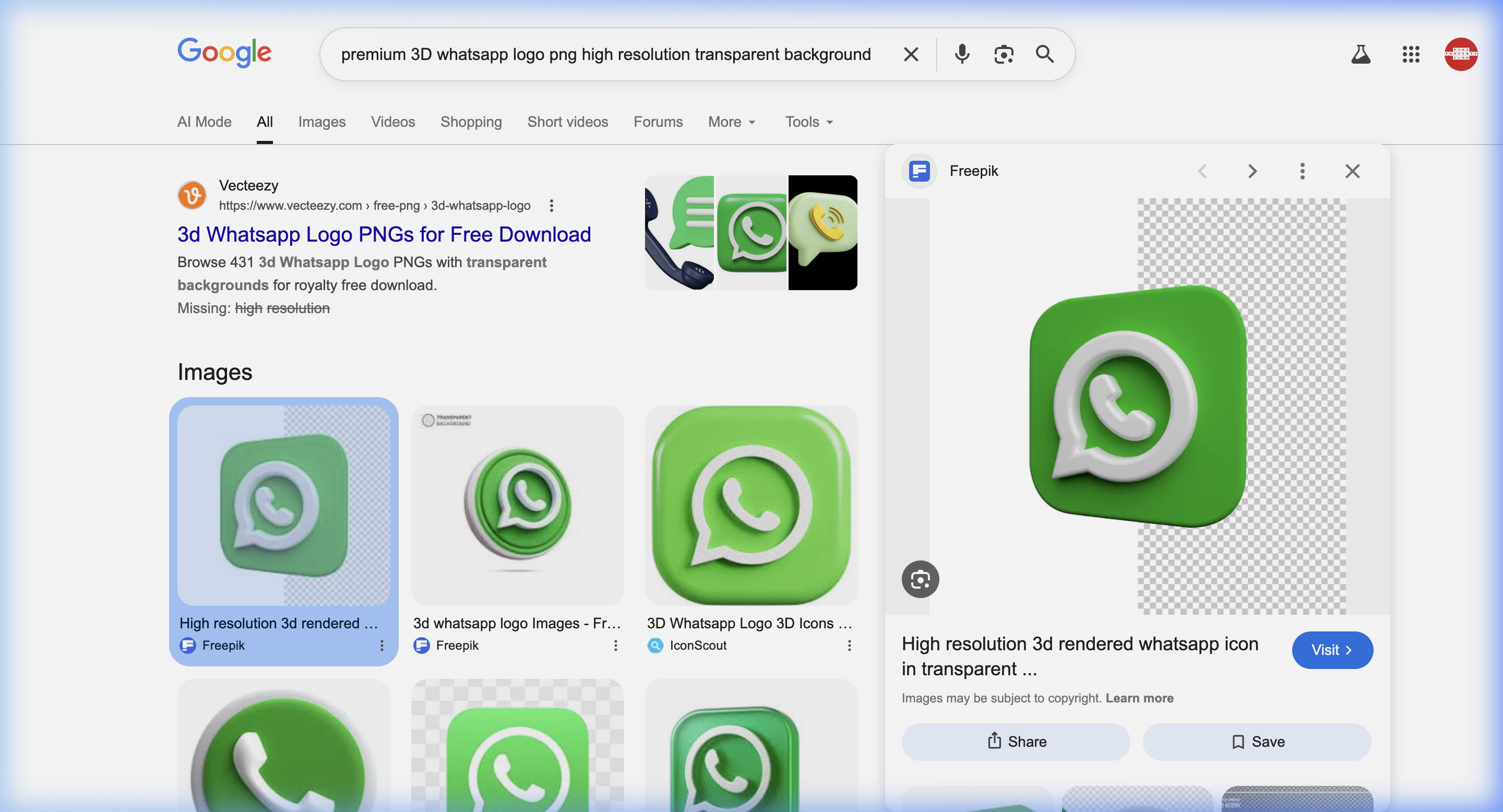The height and width of the screenshot is (812, 1503).
Task: Click the IconScout source favicon
Action: [x=655, y=645]
